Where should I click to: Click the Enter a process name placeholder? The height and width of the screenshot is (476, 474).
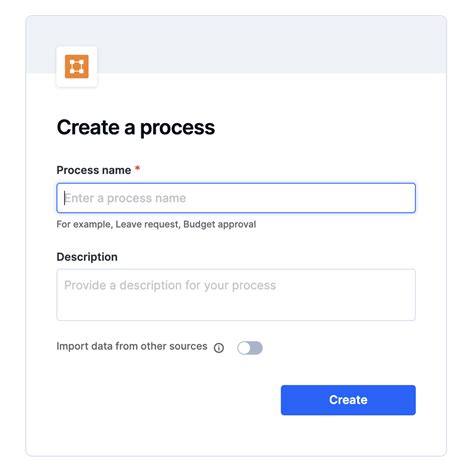[125, 198]
